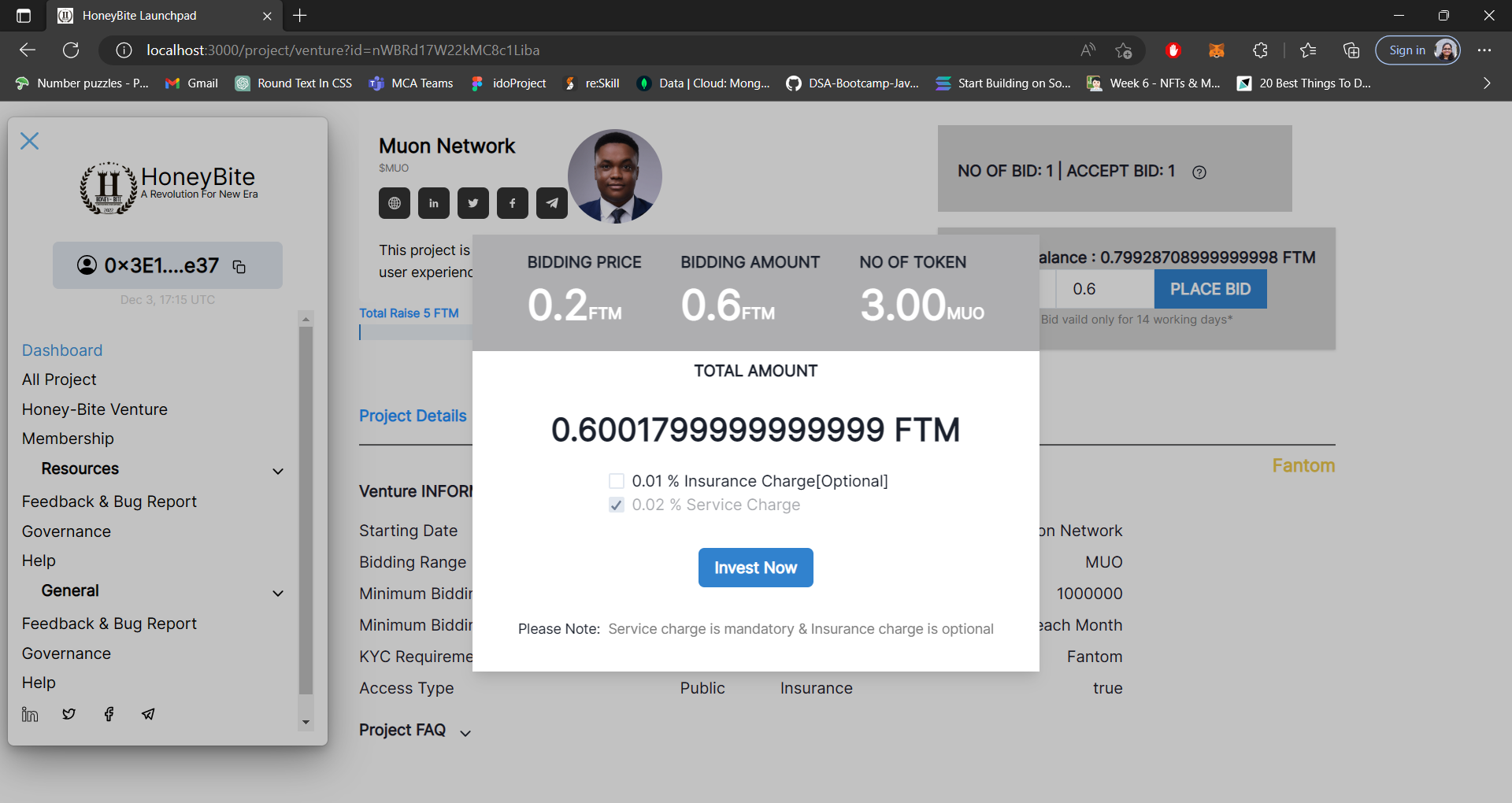Open a new browser tab
Screen dimensions: 1512x803
300,16
